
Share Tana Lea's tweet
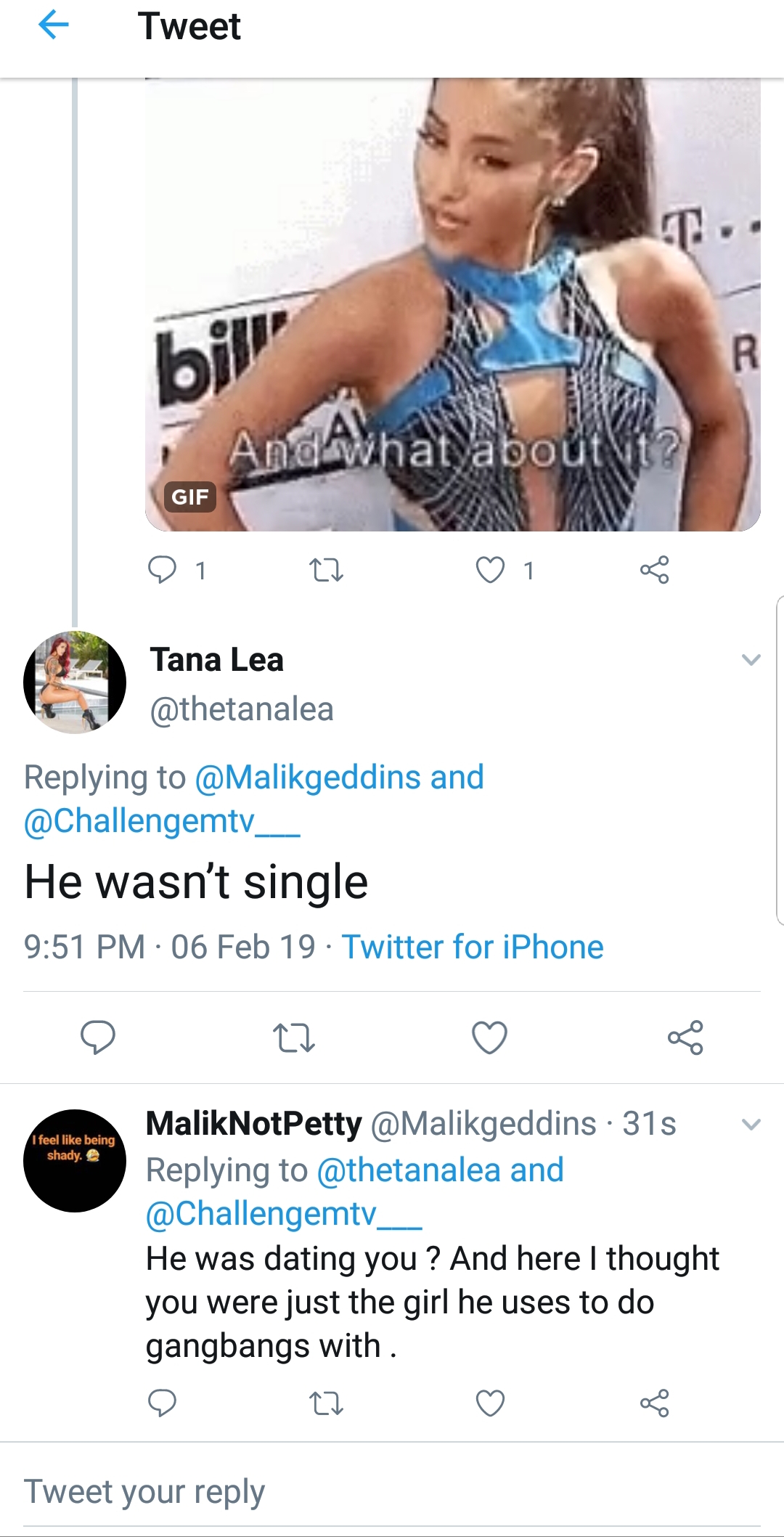pos(686,1037)
